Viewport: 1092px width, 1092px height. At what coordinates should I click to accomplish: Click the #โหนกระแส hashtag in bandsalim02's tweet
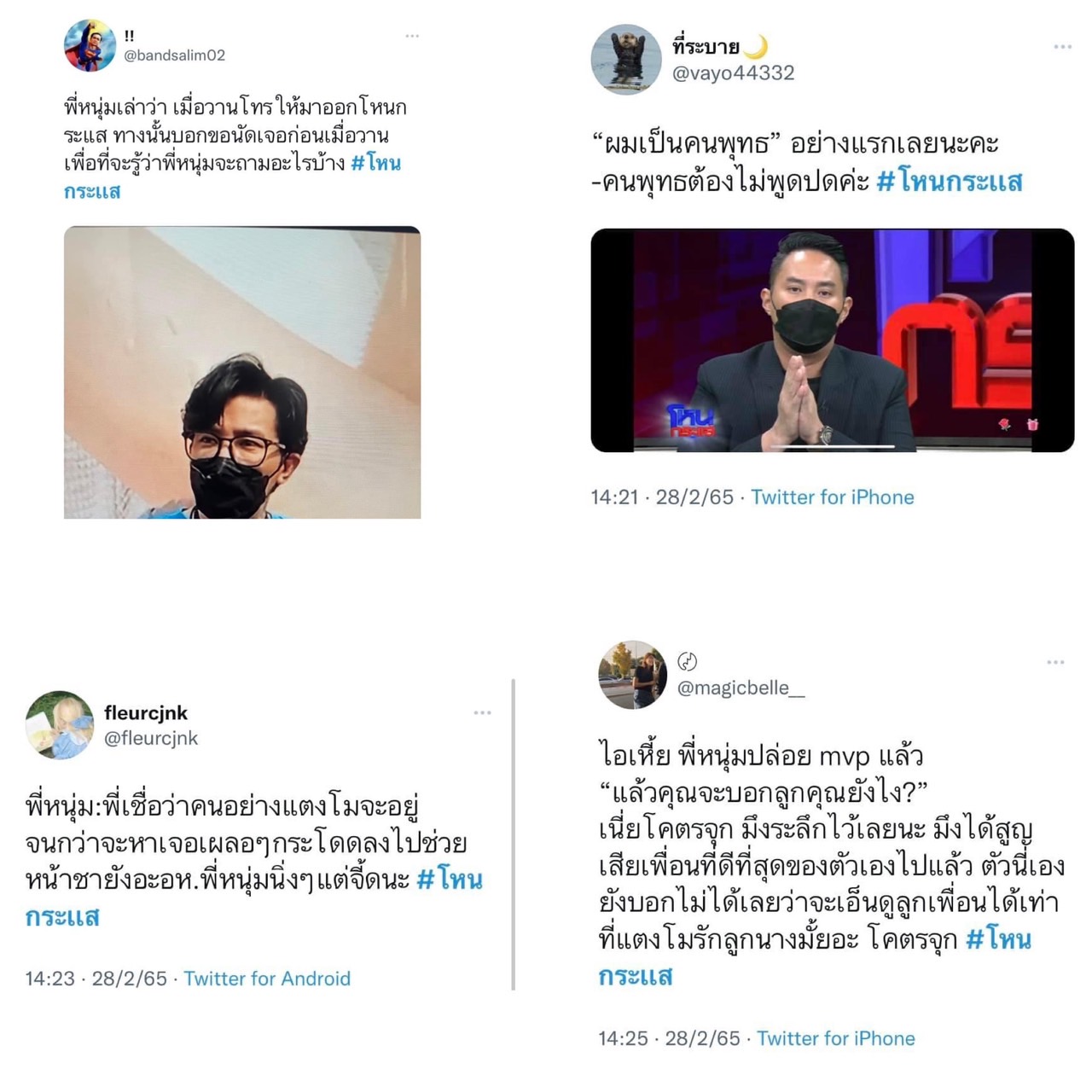click(x=376, y=163)
